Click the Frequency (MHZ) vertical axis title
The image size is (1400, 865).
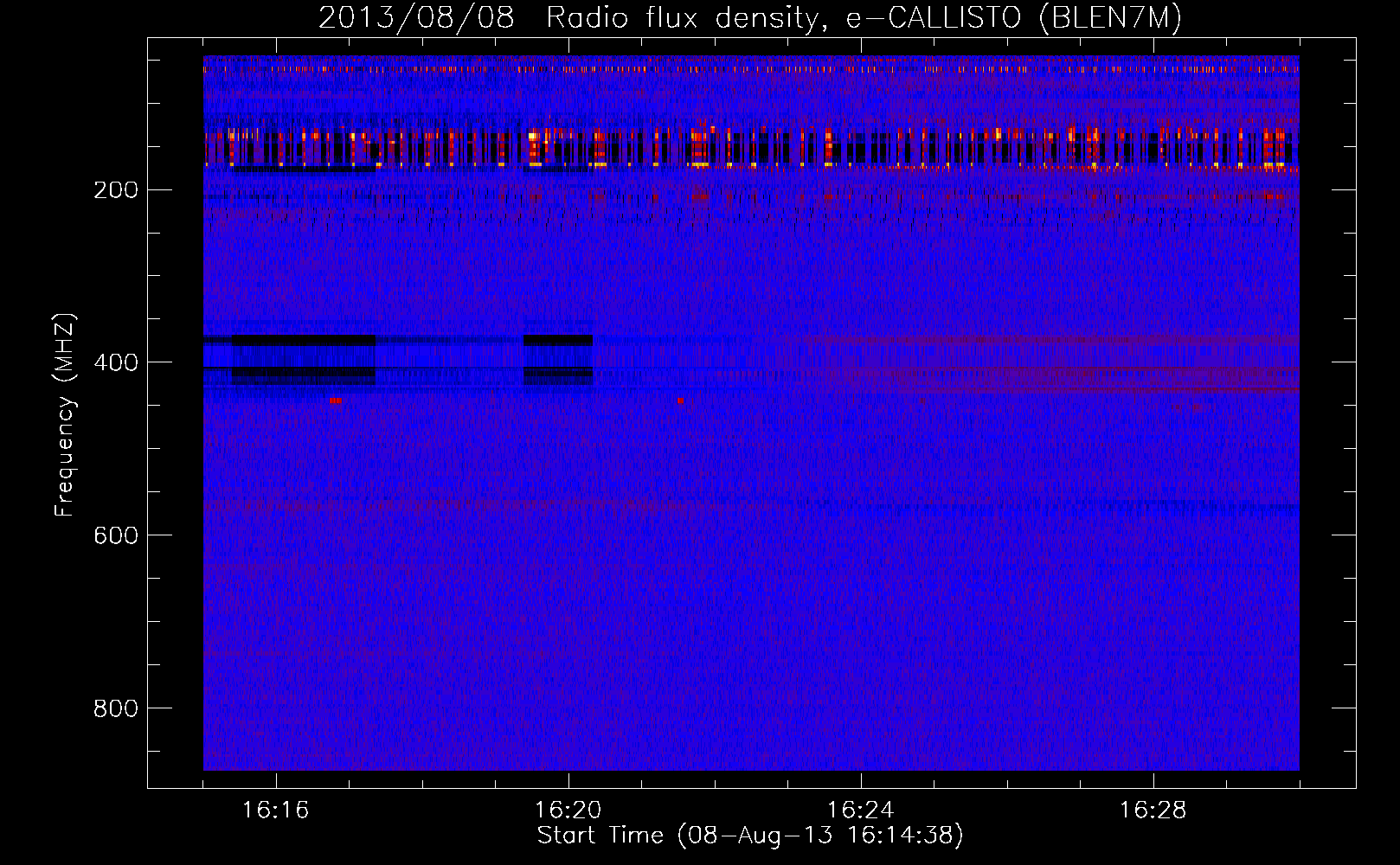click(x=65, y=414)
